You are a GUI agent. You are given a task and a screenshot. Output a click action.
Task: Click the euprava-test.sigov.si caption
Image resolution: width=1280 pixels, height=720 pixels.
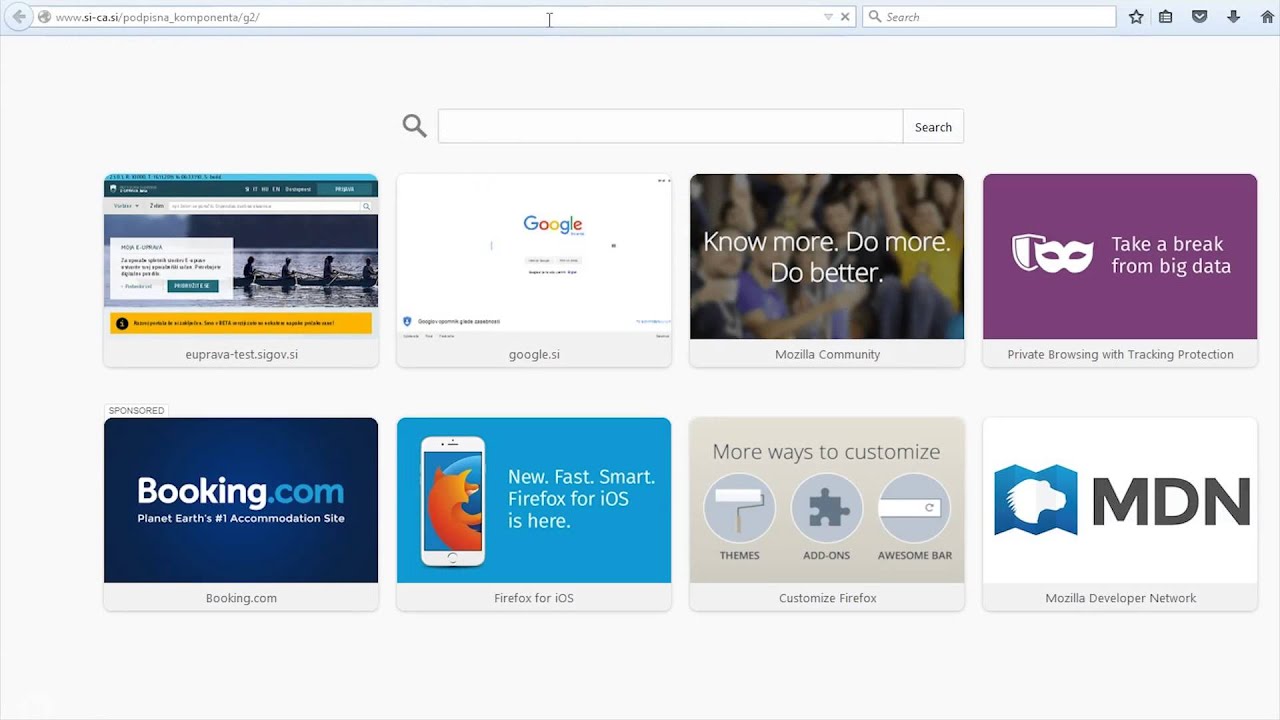241,354
